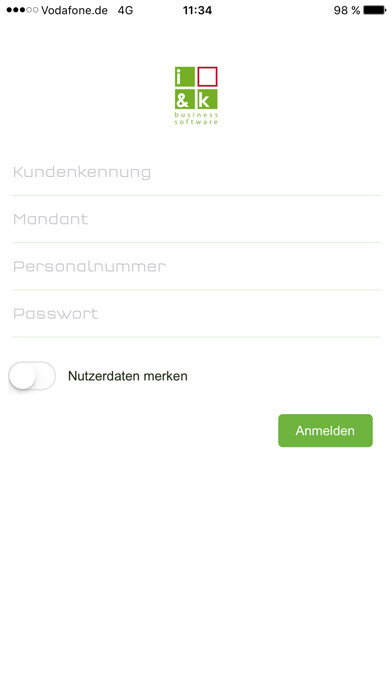Tap the red outlined logo square
392x696 pixels.
coord(207,76)
